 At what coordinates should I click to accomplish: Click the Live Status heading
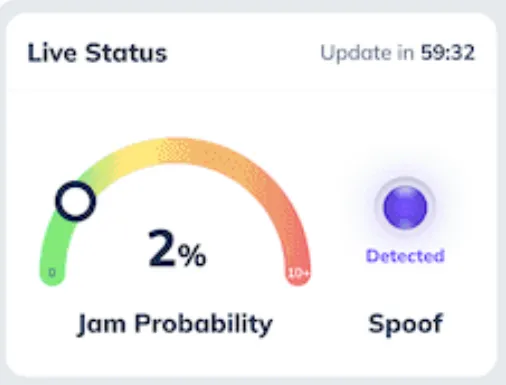pos(97,53)
